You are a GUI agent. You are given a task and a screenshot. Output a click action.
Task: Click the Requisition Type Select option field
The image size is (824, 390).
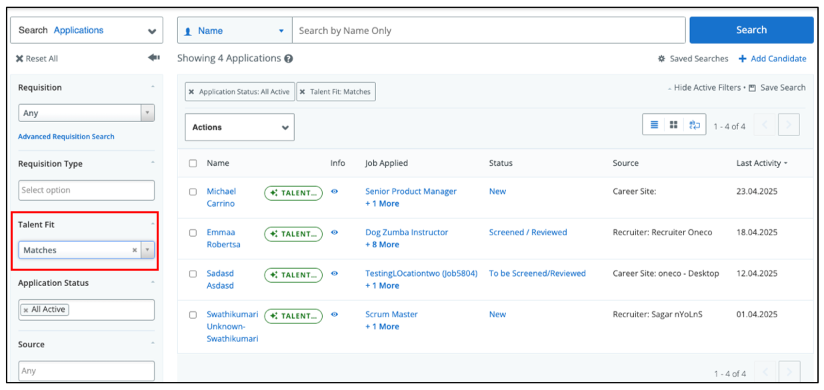click(86, 190)
